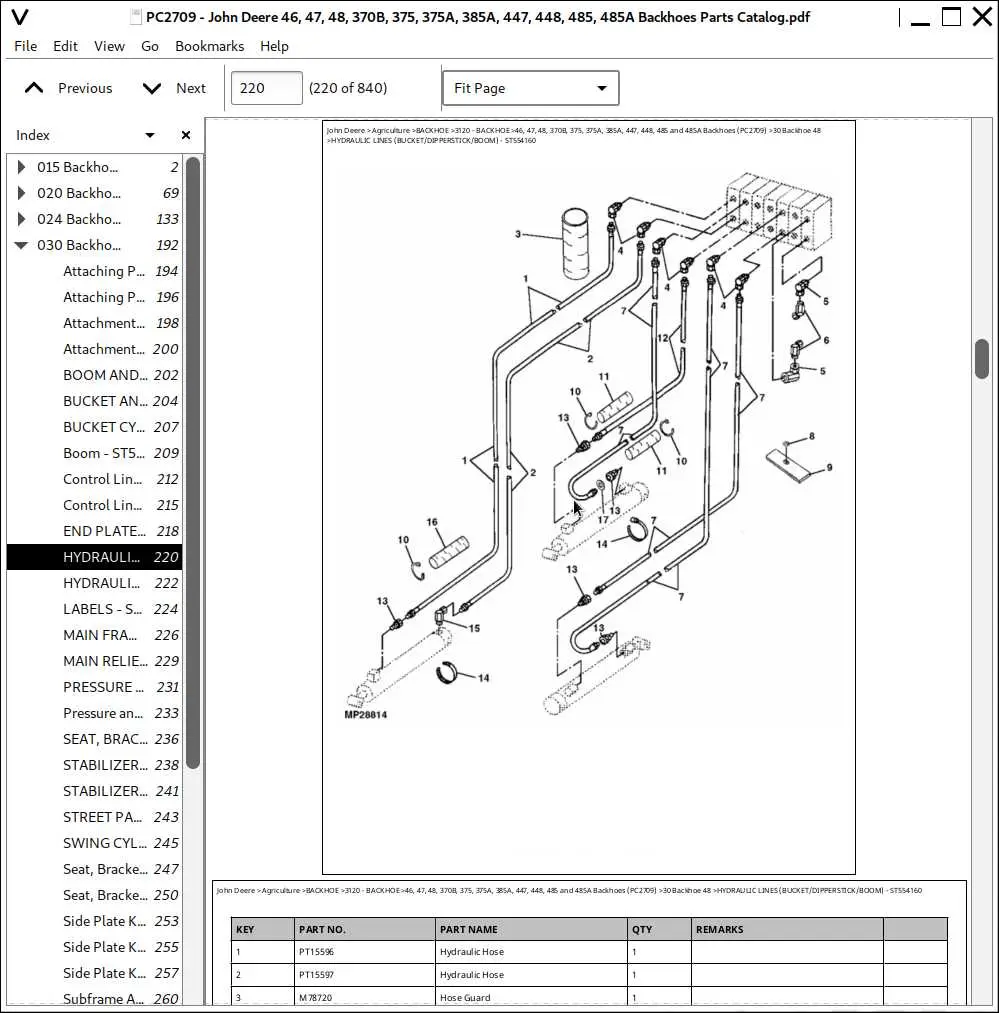Go to BOOM AND... bookmark page 202
The height and width of the screenshot is (1013, 999).
coord(94,375)
